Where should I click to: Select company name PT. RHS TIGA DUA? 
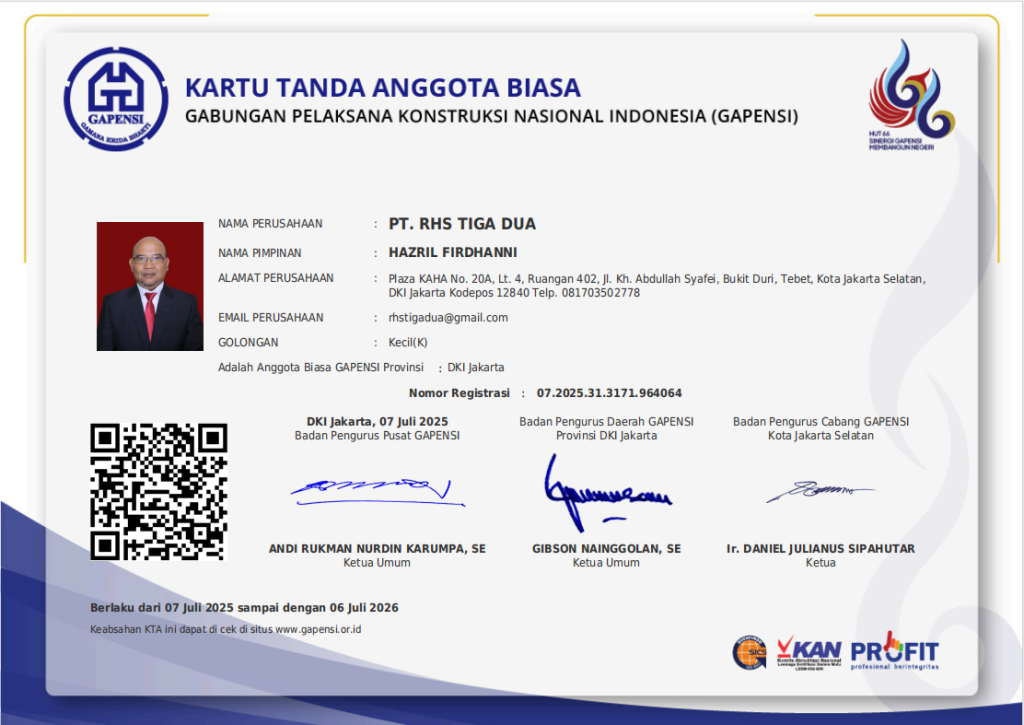462,224
